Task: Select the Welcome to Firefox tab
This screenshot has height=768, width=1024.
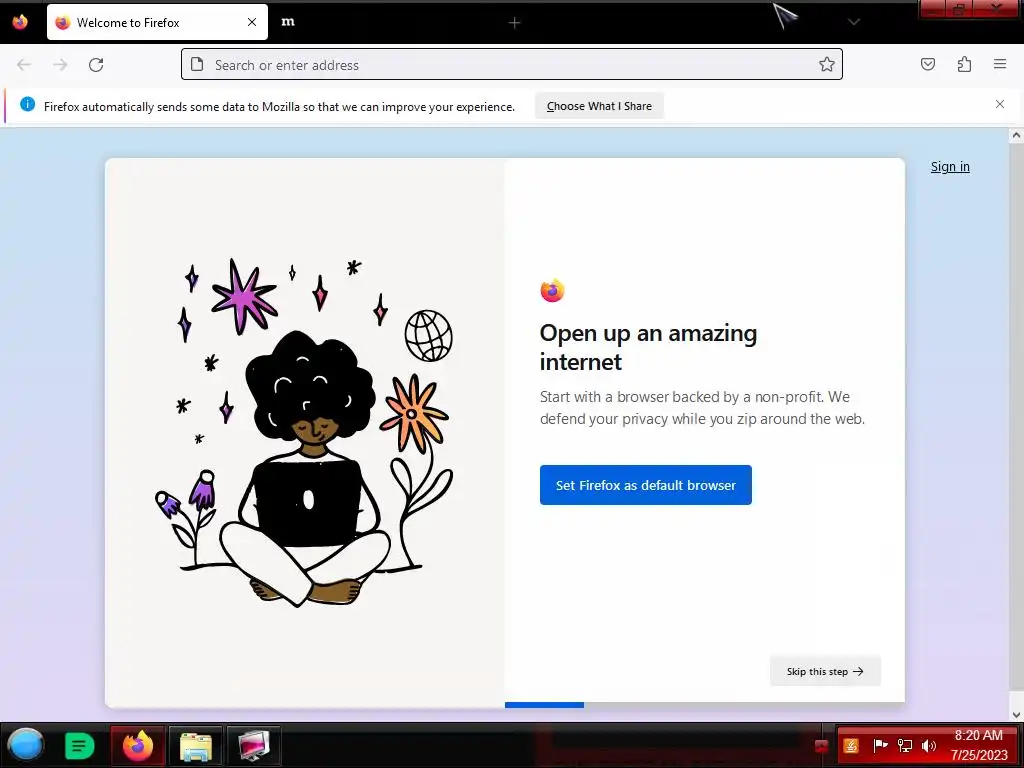Action: point(157,22)
